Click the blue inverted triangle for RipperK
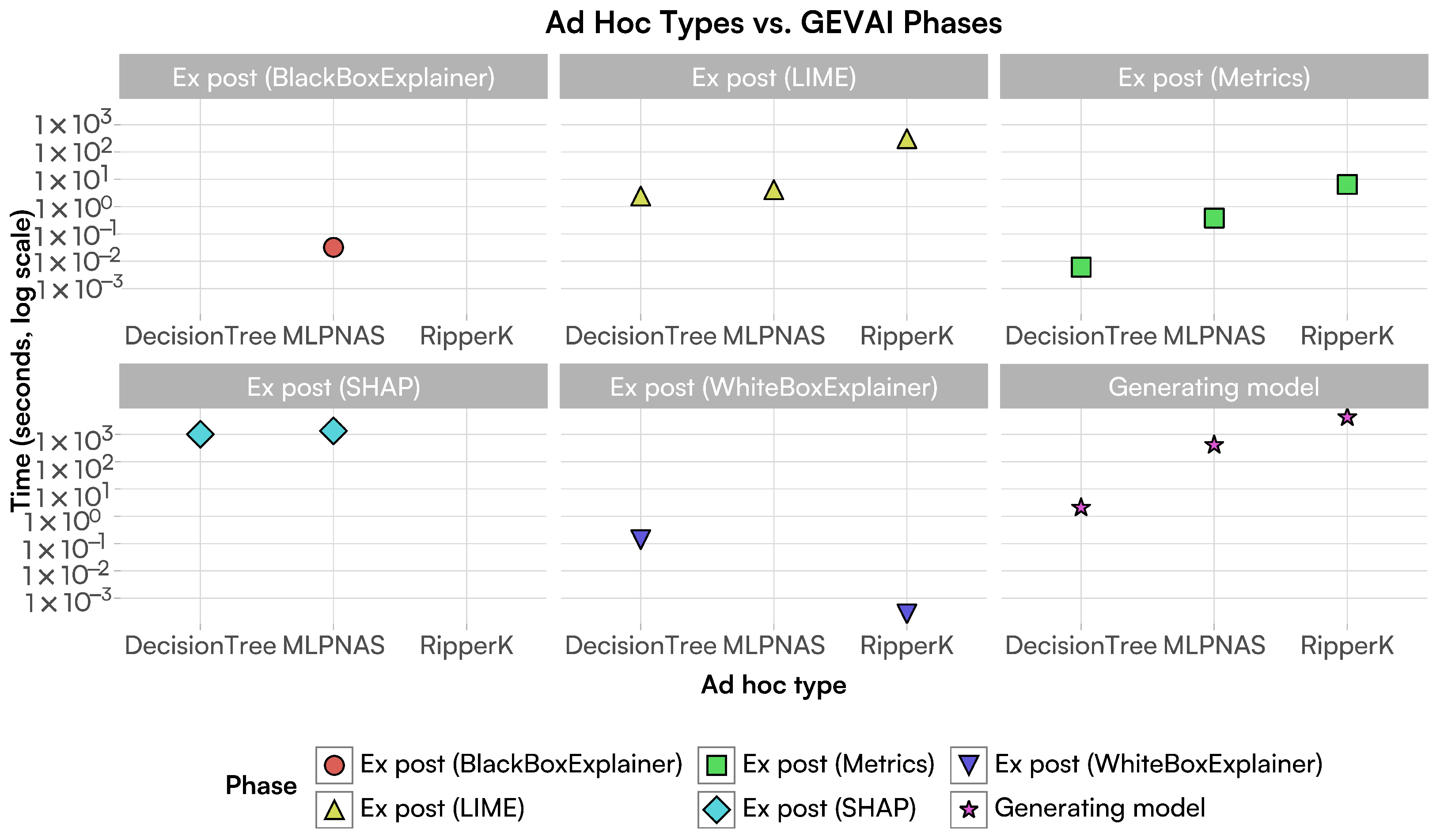Screen dimensions: 1444x840 point(906,613)
